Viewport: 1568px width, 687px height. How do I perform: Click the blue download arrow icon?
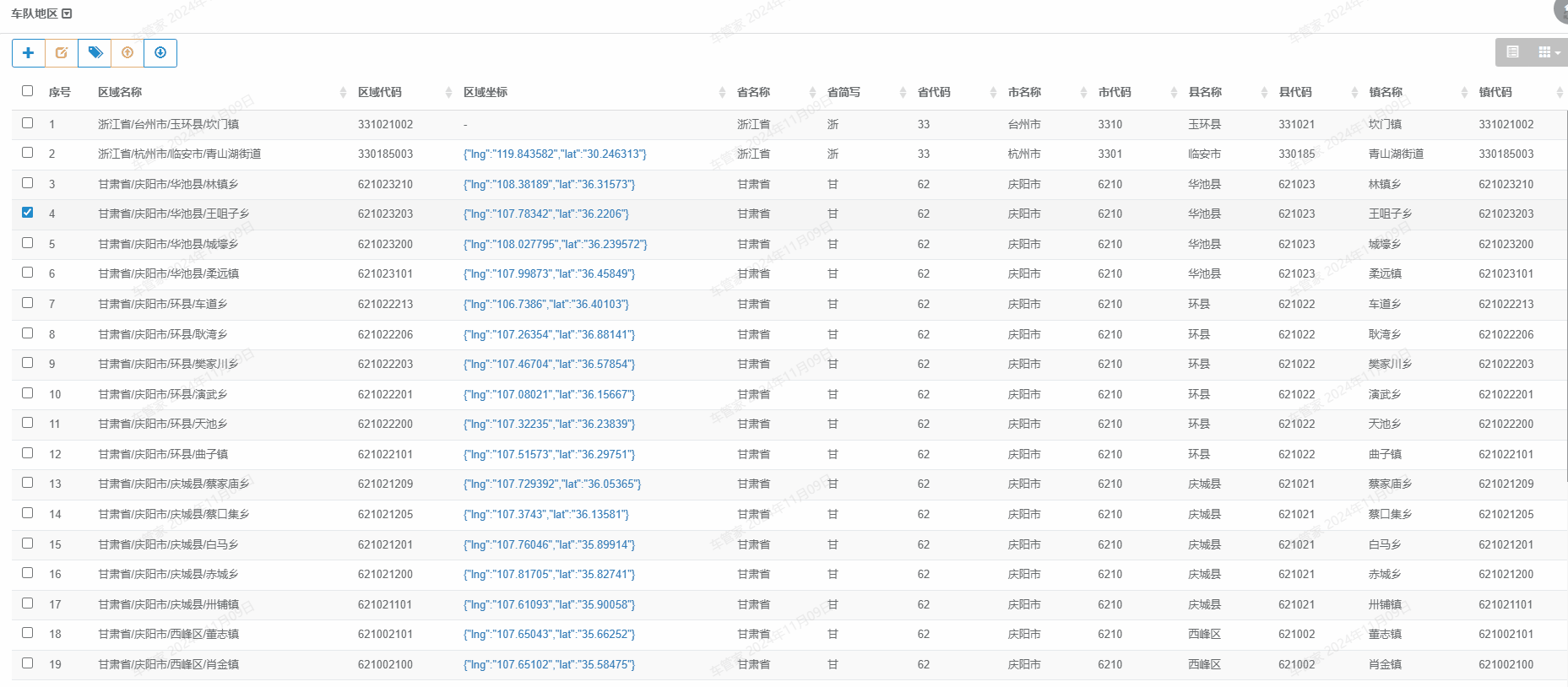[x=160, y=53]
